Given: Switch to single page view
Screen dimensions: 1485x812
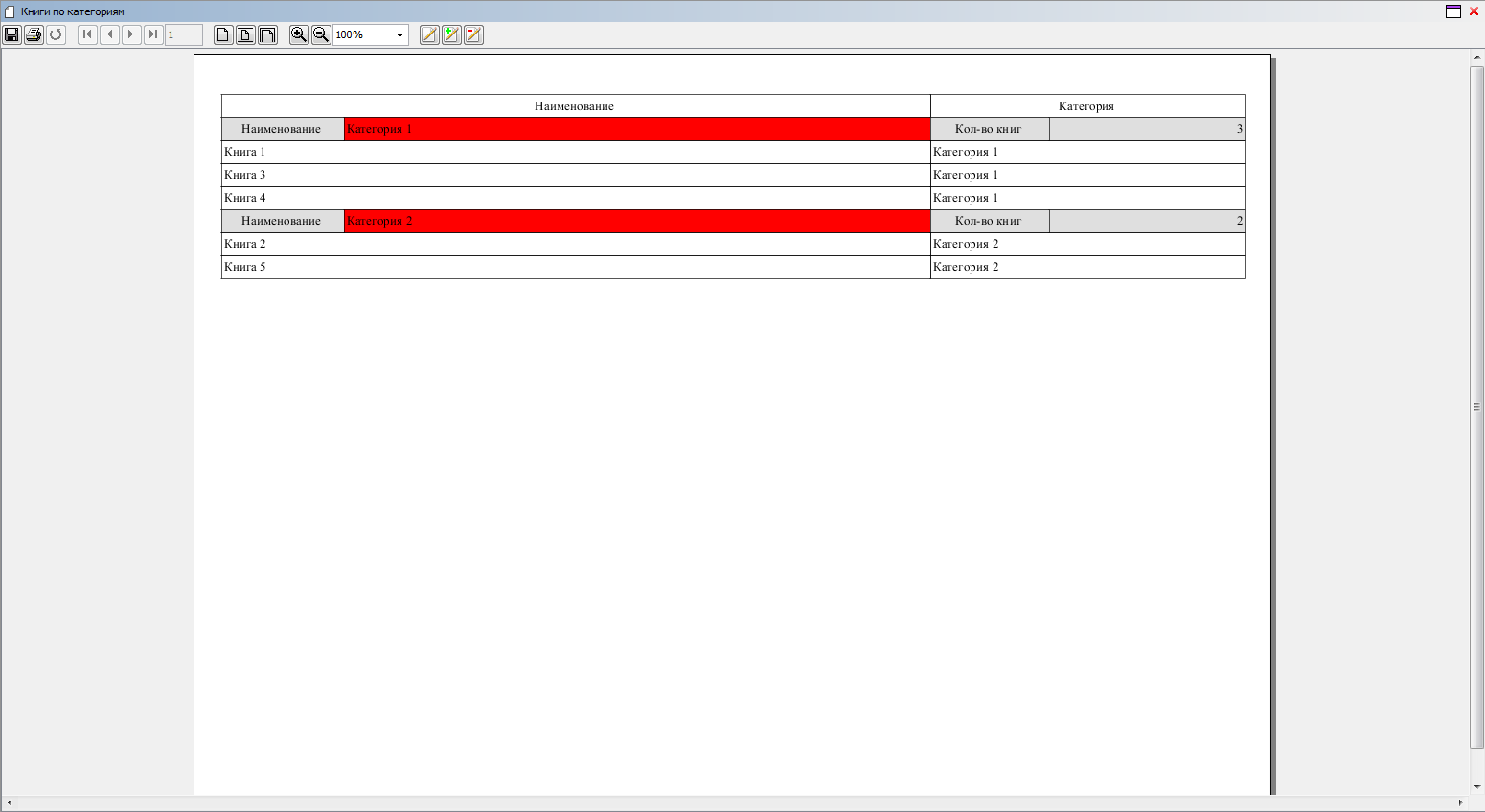Looking at the screenshot, I should point(223,35).
